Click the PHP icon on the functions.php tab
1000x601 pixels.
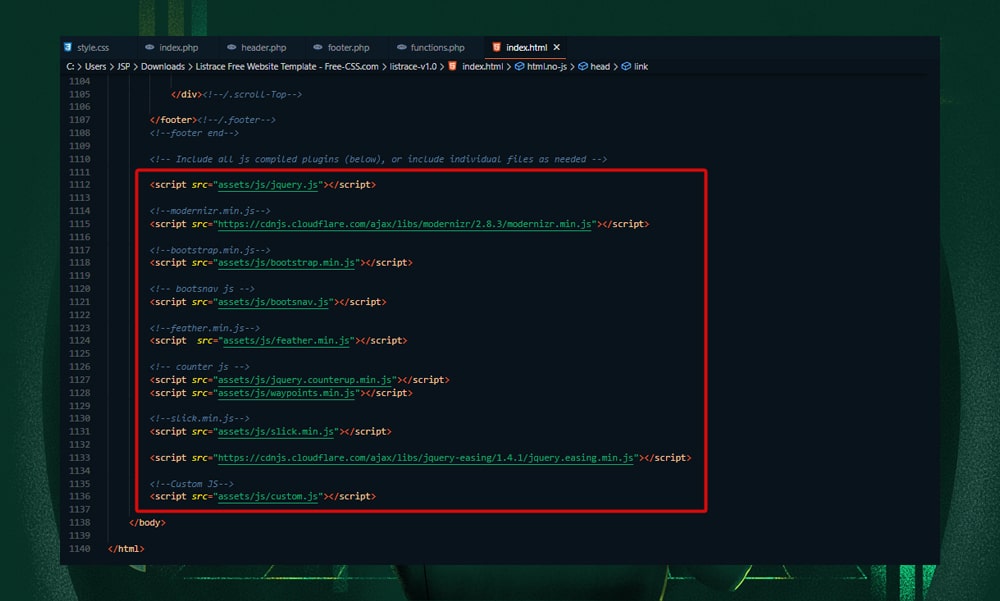point(400,46)
